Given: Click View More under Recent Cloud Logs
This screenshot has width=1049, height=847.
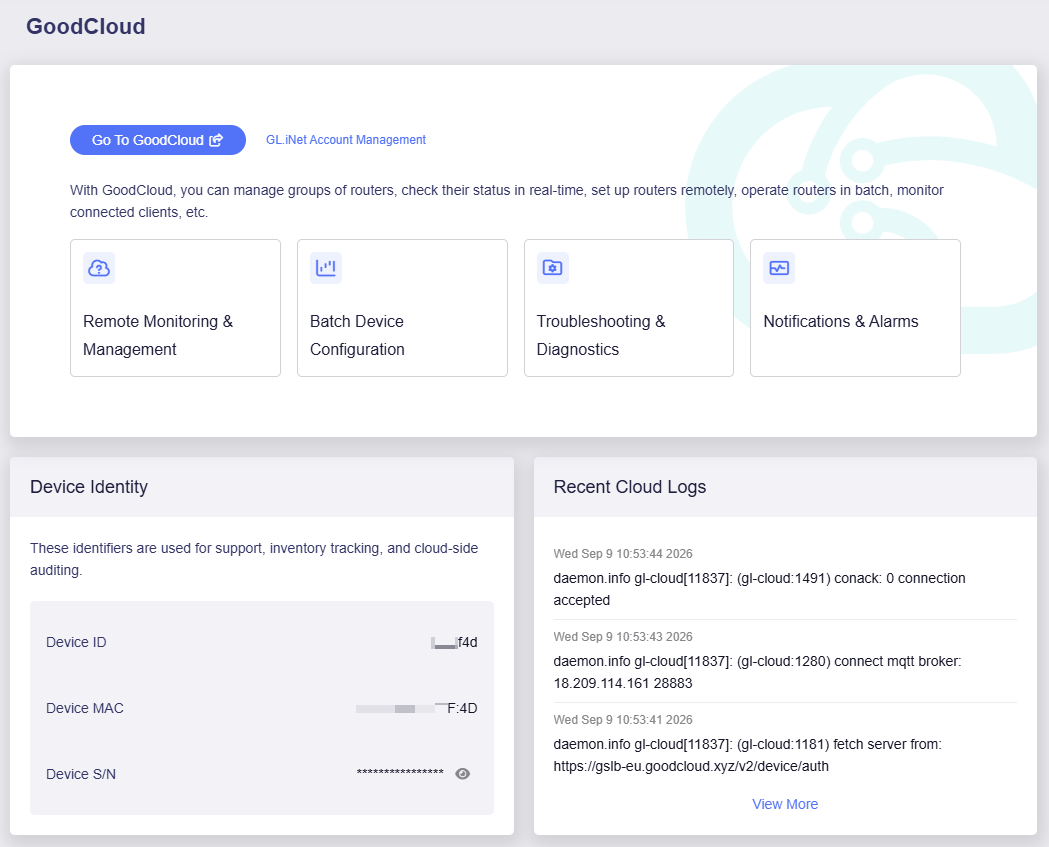Looking at the screenshot, I should [785, 804].
